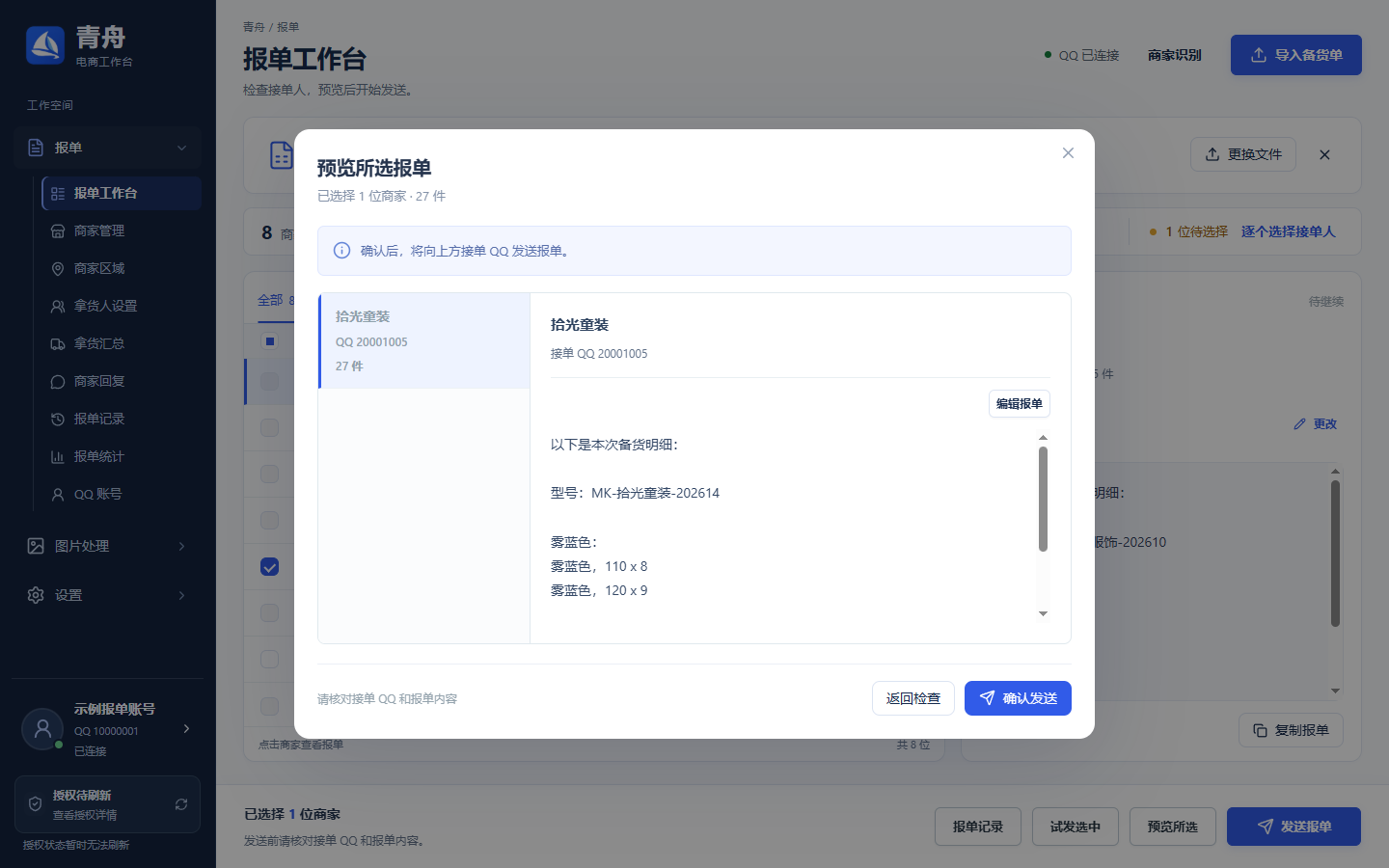Click the info icon in the notice banner
The height and width of the screenshot is (868, 1389).
(341, 251)
